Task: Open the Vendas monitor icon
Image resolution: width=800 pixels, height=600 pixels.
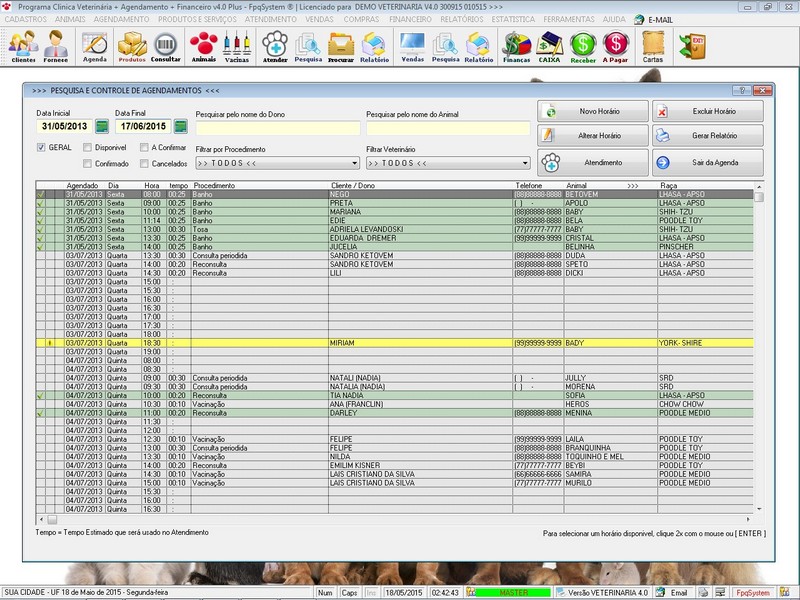Action: (413, 46)
